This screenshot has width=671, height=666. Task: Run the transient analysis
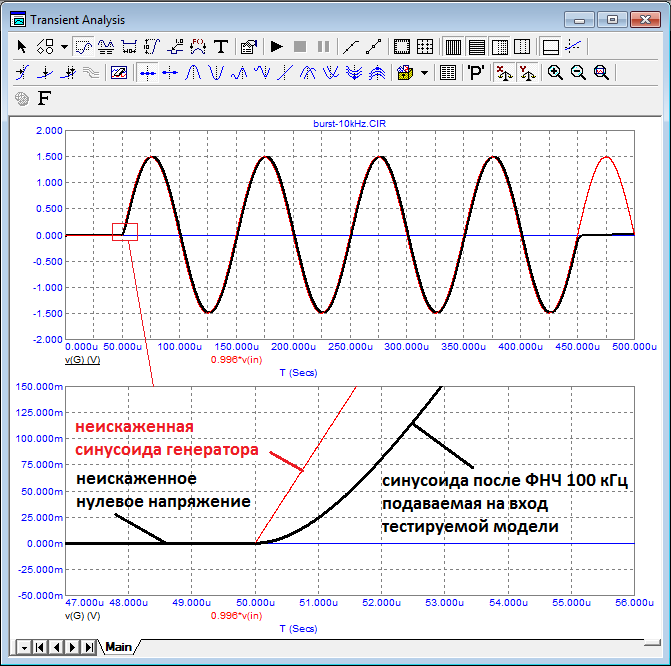277,46
